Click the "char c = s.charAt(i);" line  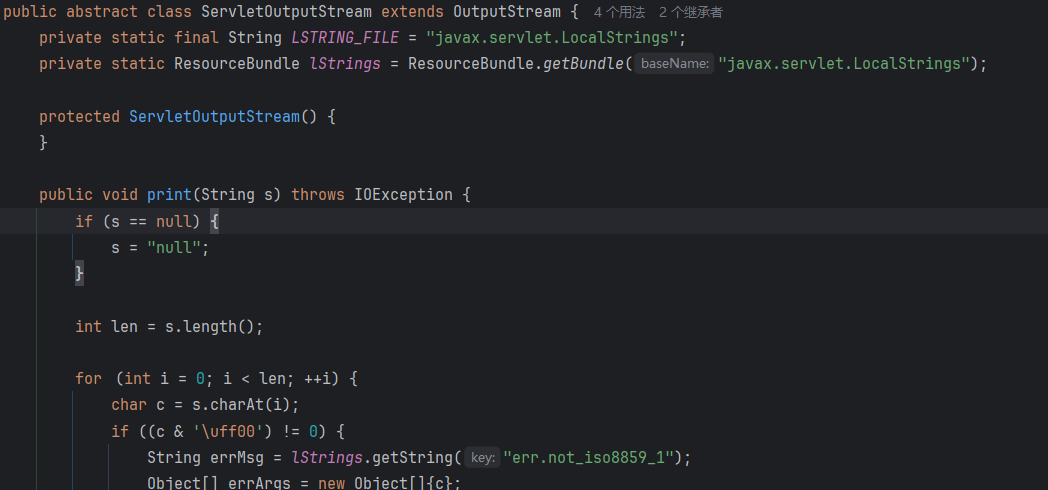point(205,405)
